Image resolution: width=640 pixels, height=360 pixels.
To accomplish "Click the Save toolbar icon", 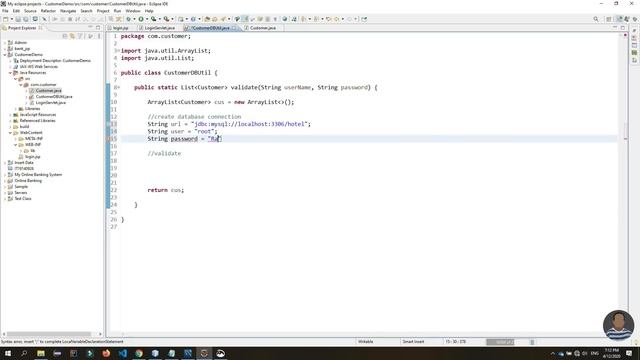I will (18, 19).
